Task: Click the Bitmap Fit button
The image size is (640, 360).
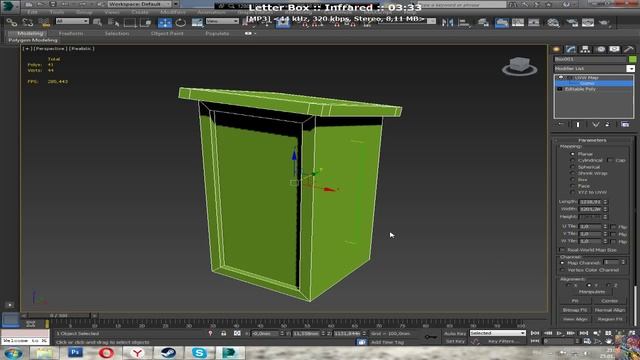Action: pyautogui.click(x=575, y=310)
